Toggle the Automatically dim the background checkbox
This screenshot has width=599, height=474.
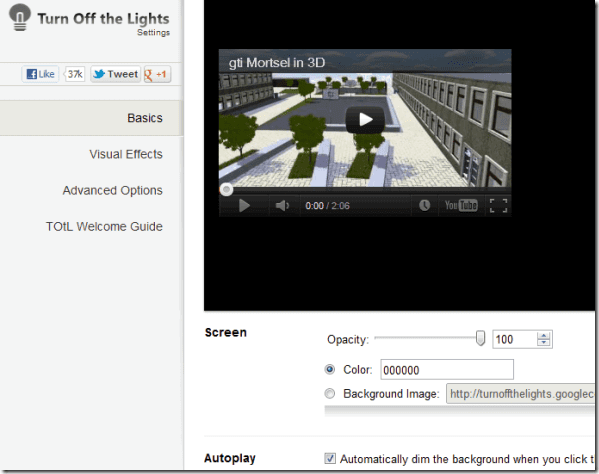click(330, 458)
